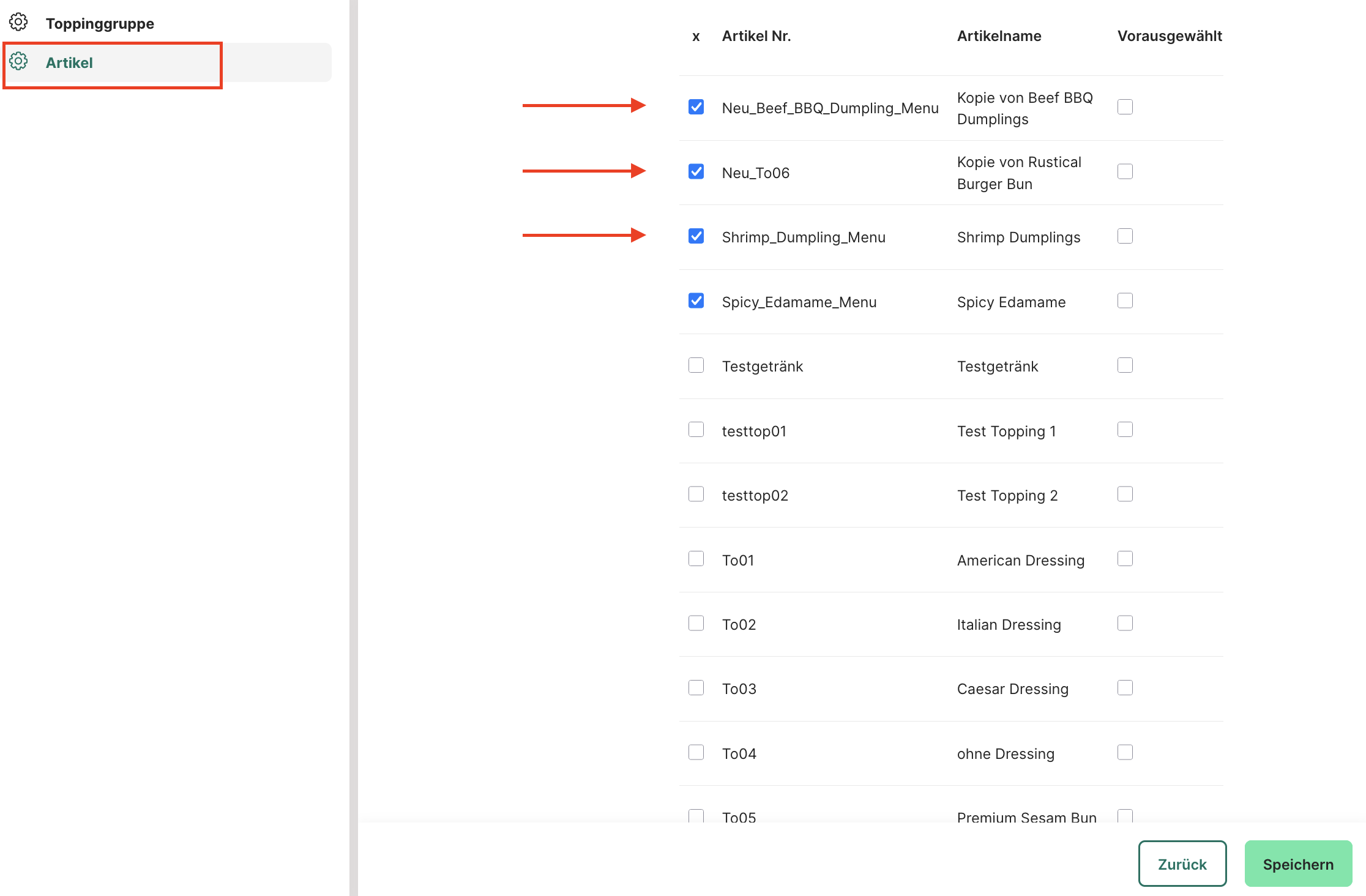1366x896 pixels.
Task: Select the To04 ohne Dressing checkbox
Action: [696, 752]
